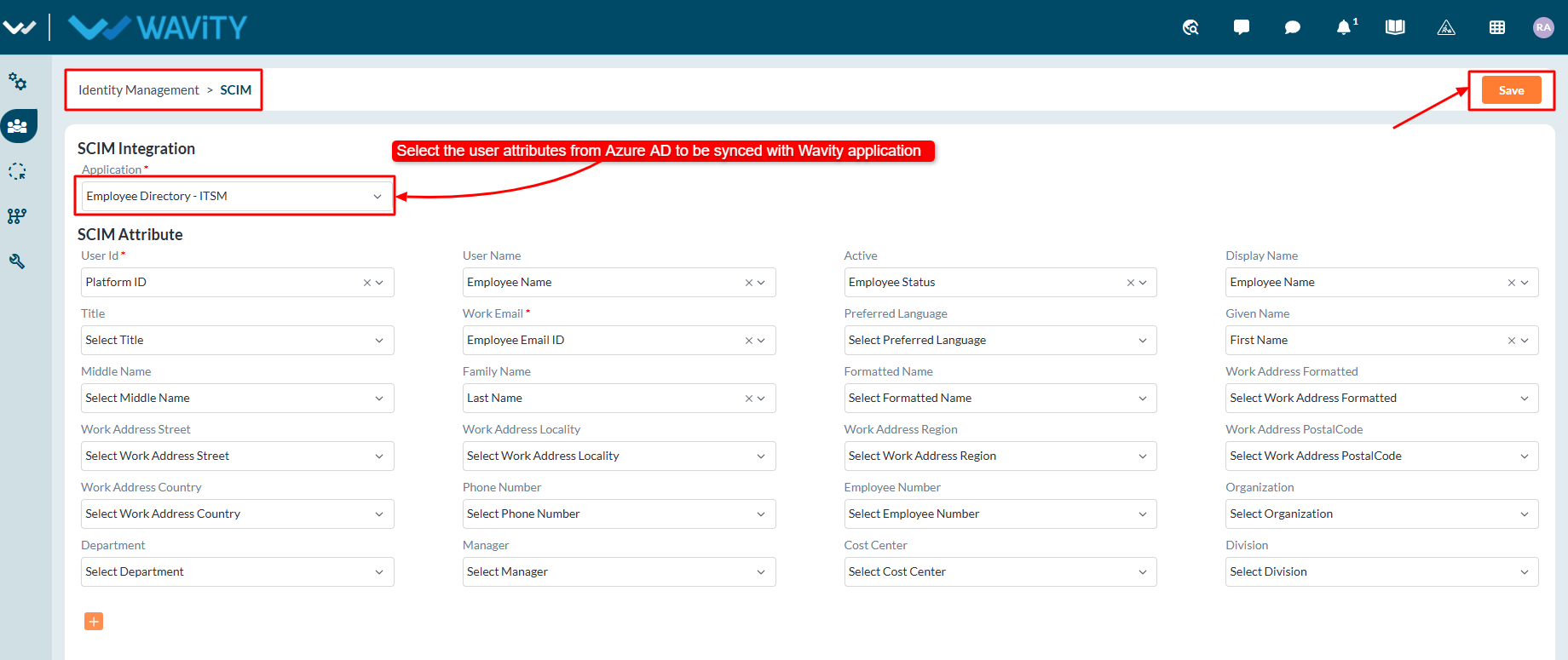The height and width of the screenshot is (660, 1568).
Task: Click the Wavity logo
Action: click(158, 27)
